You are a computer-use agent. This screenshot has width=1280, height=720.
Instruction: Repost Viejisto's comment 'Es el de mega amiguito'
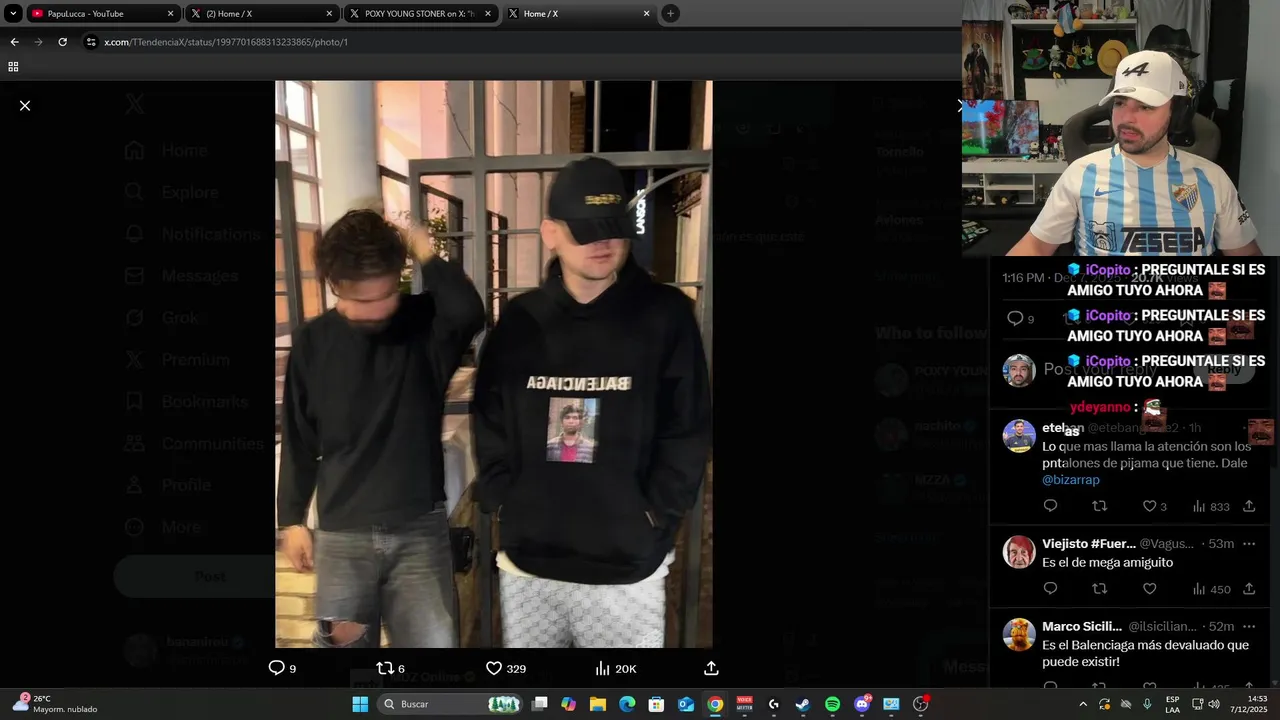click(x=1099, y=589)
